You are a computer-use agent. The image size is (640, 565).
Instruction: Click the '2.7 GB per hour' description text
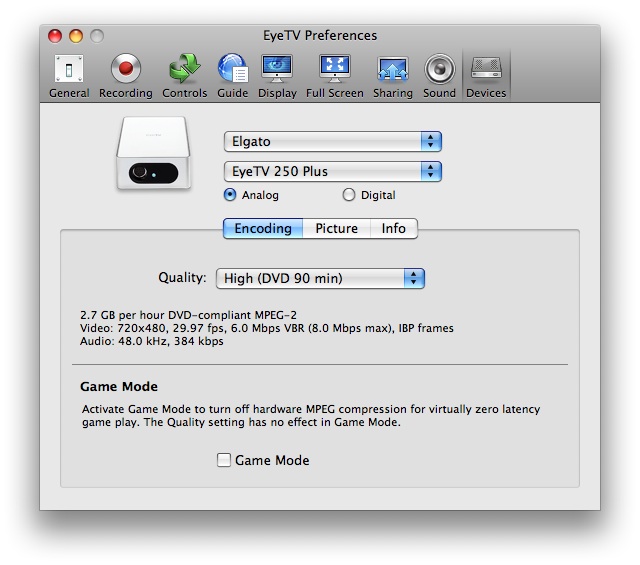coord(189,315)
